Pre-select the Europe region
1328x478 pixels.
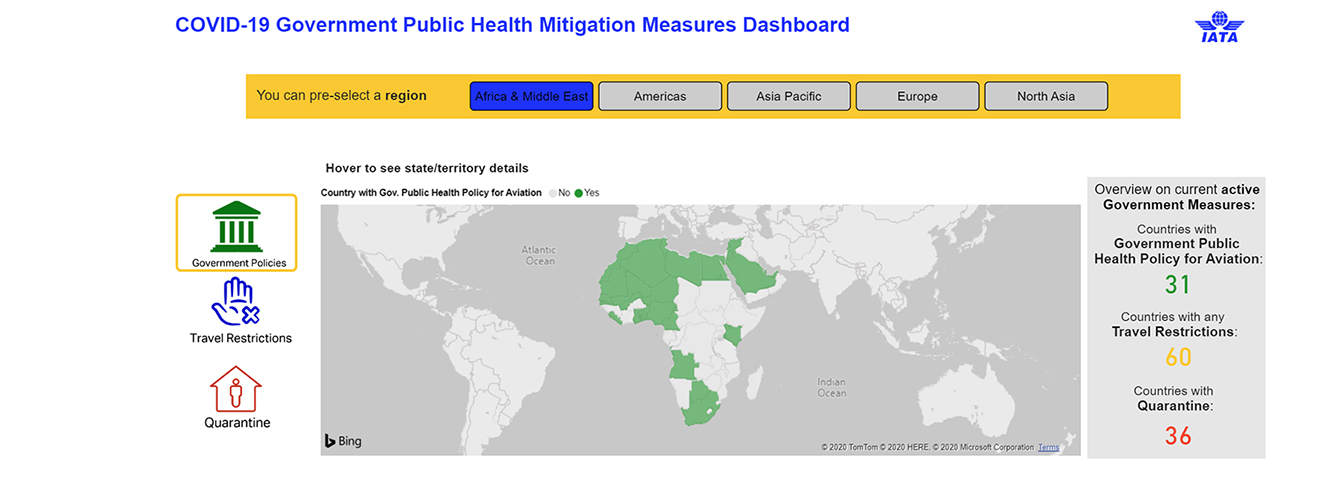point(917,96)
